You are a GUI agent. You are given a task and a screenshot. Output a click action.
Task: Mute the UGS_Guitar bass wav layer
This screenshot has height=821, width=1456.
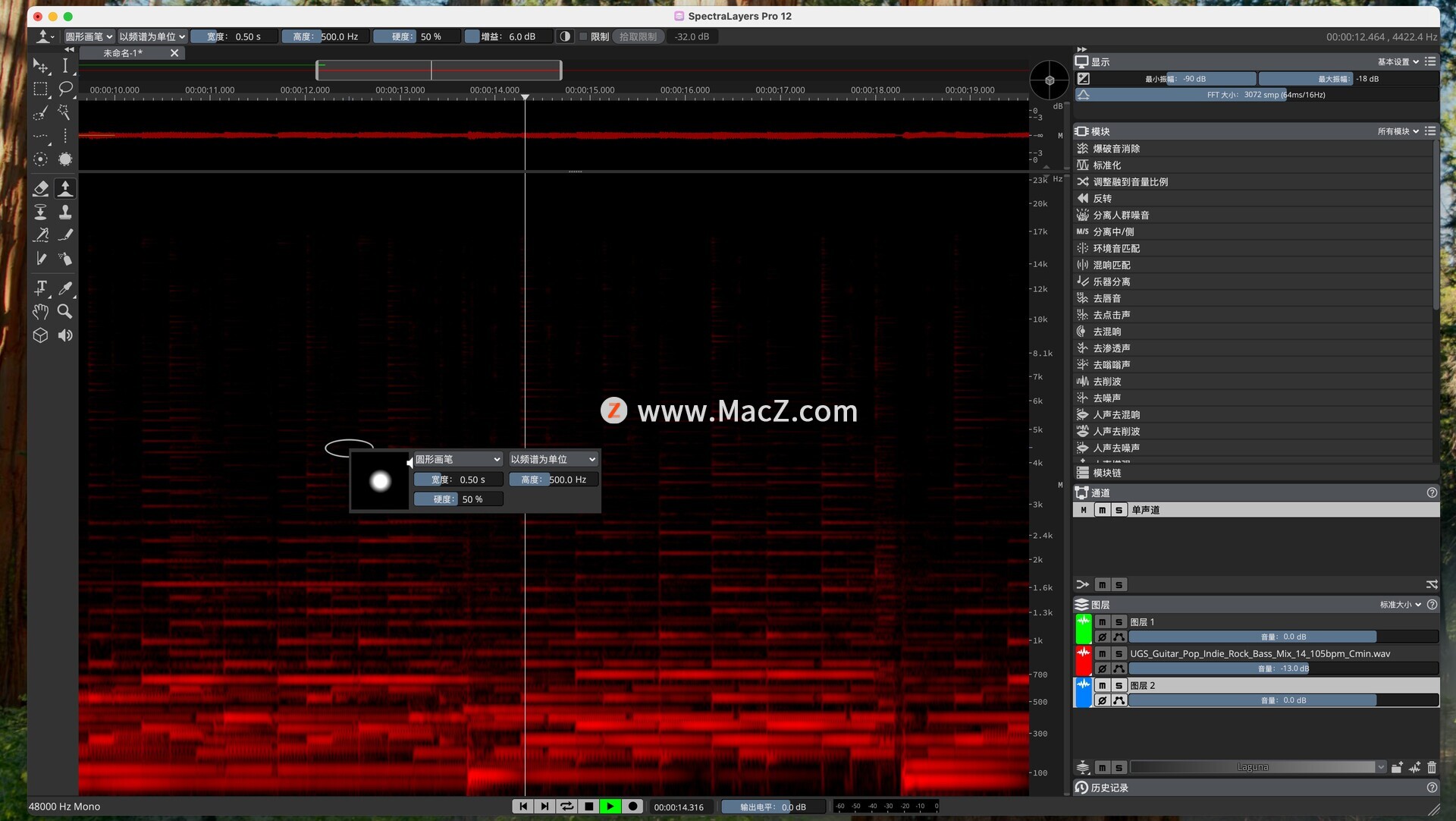(1102, 654)
